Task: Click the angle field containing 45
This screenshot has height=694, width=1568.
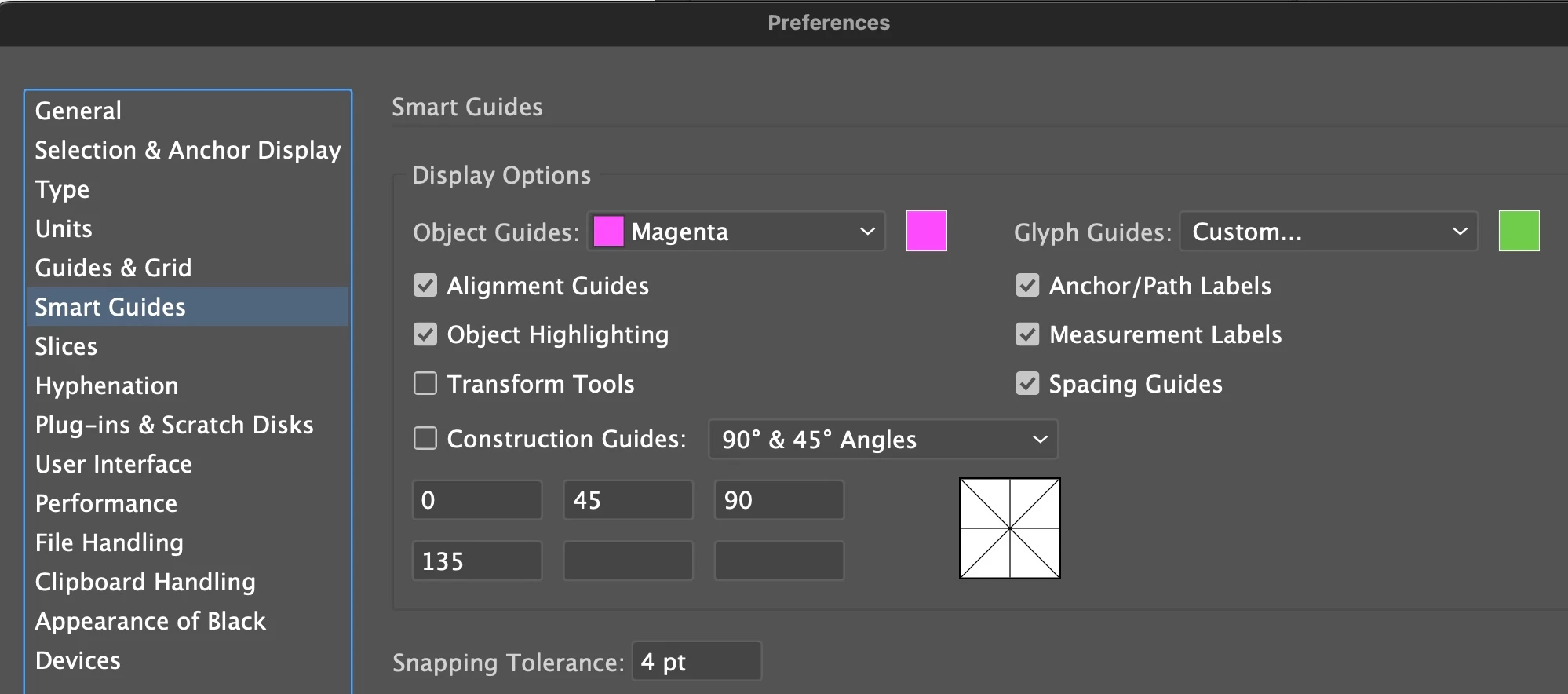Action: click(x=628, y=500)
